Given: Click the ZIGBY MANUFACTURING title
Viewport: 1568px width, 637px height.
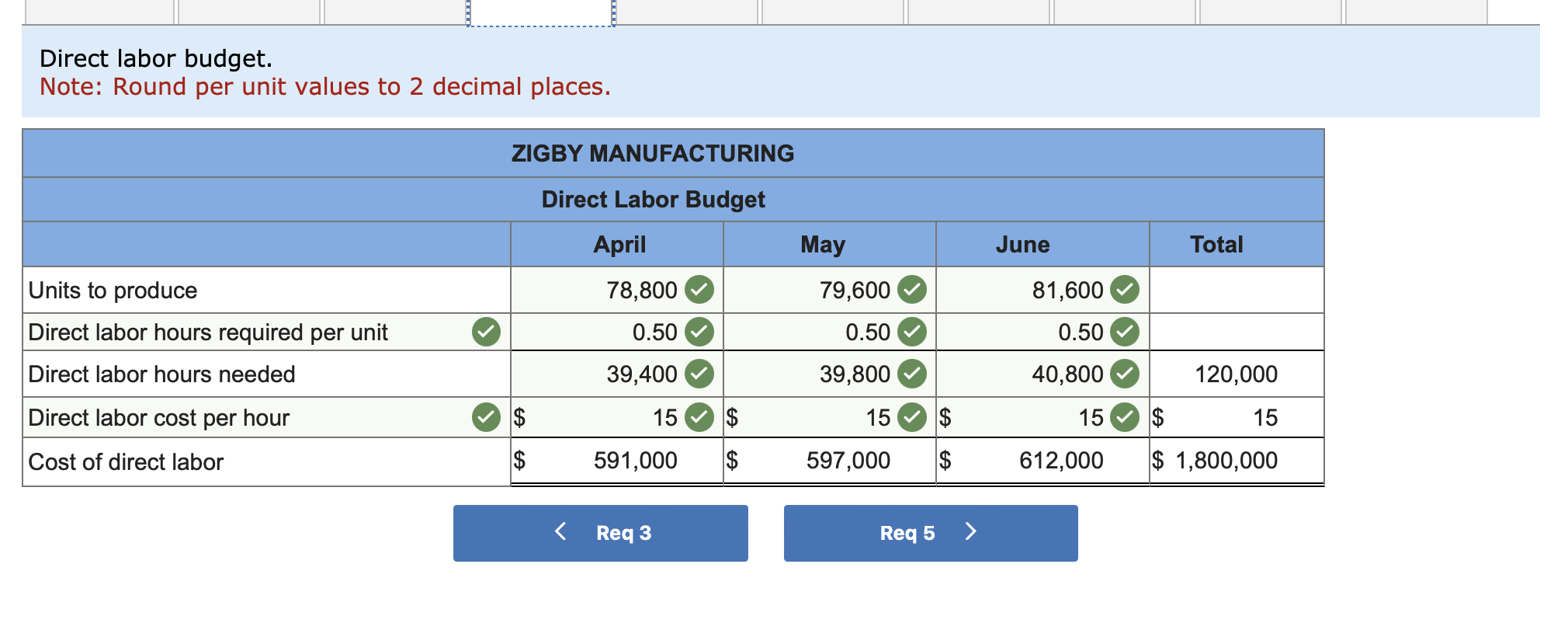Looking at the screenshot, I should pyautogui.click(x=653, y=153).
